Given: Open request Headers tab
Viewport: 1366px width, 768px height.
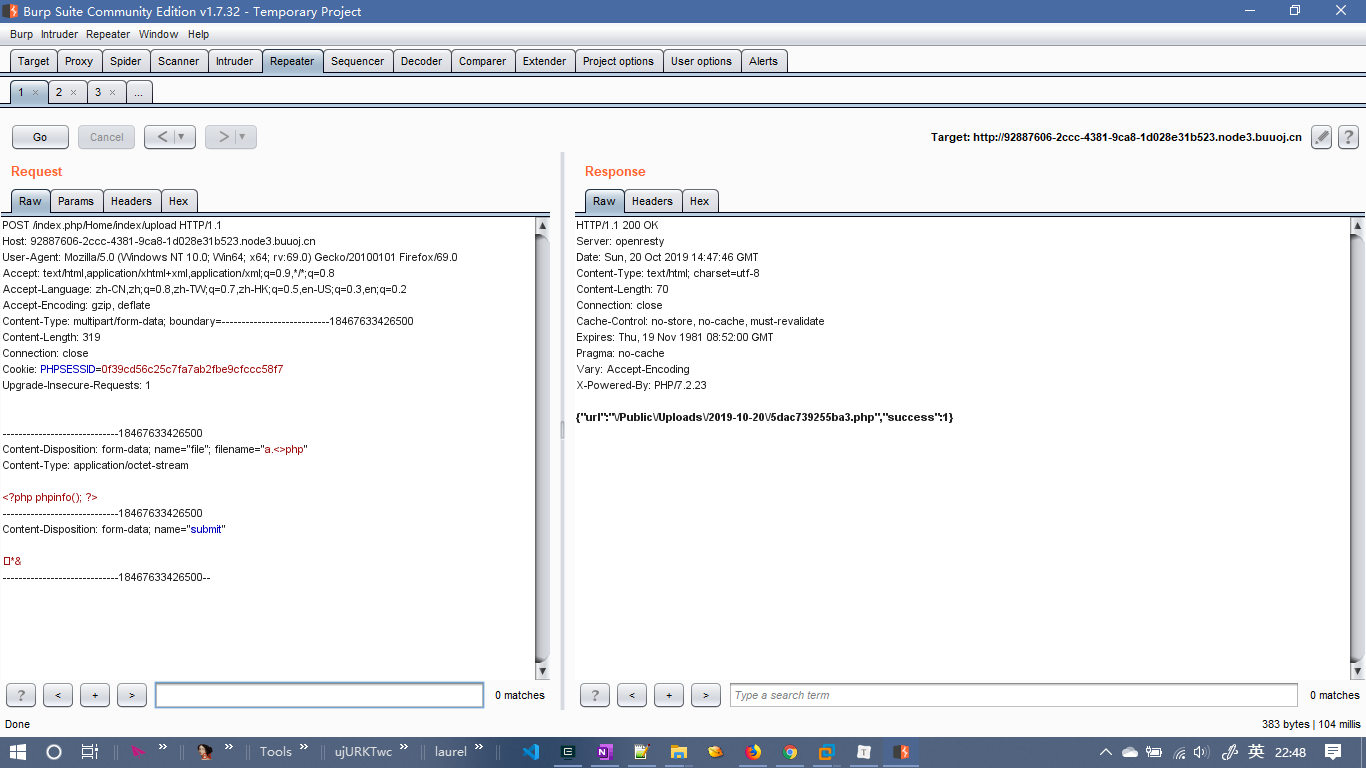Looking at the screenshot, I should pyautogui.click(x=132, y=201).
